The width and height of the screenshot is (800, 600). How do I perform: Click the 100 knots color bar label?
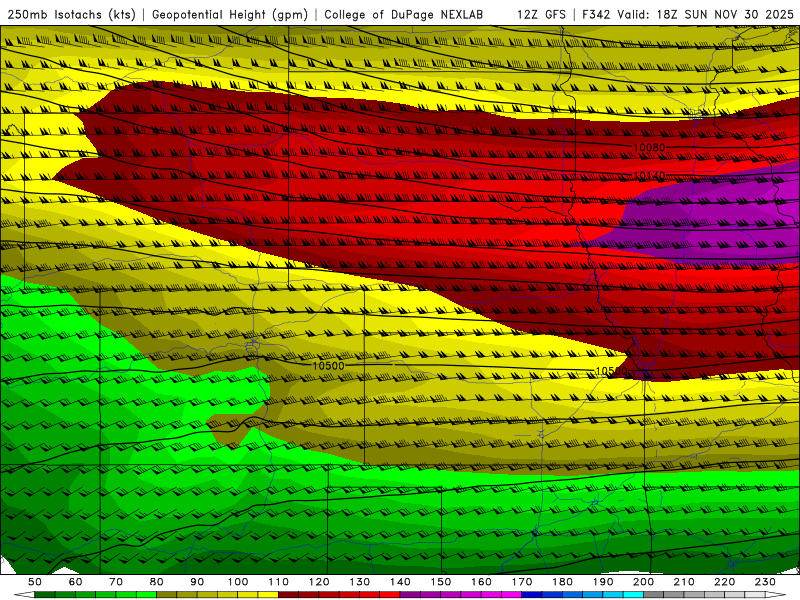coord(238,582)
